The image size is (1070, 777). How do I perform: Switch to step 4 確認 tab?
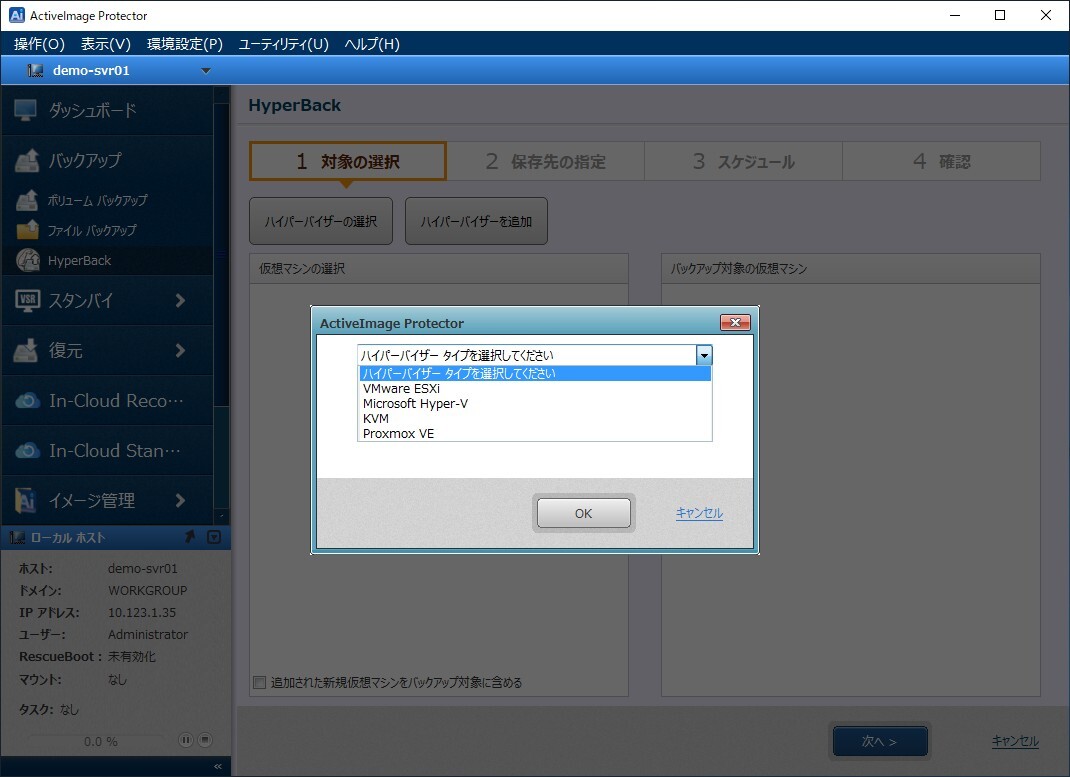click(942, 161)
